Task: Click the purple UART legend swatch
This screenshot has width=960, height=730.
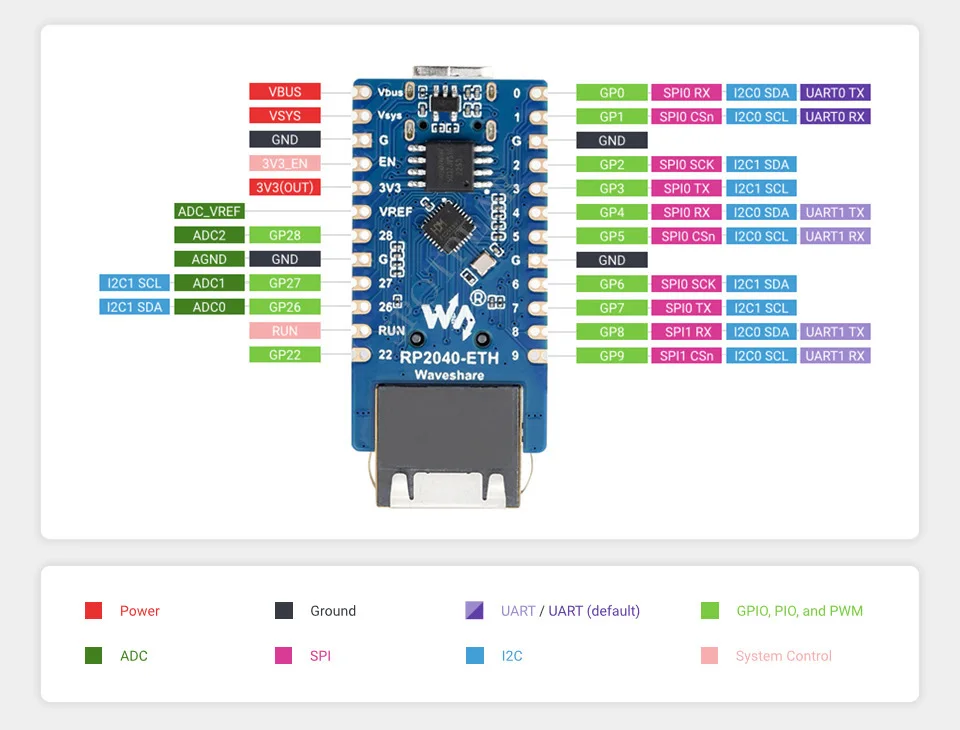Action: click(474, 611)
